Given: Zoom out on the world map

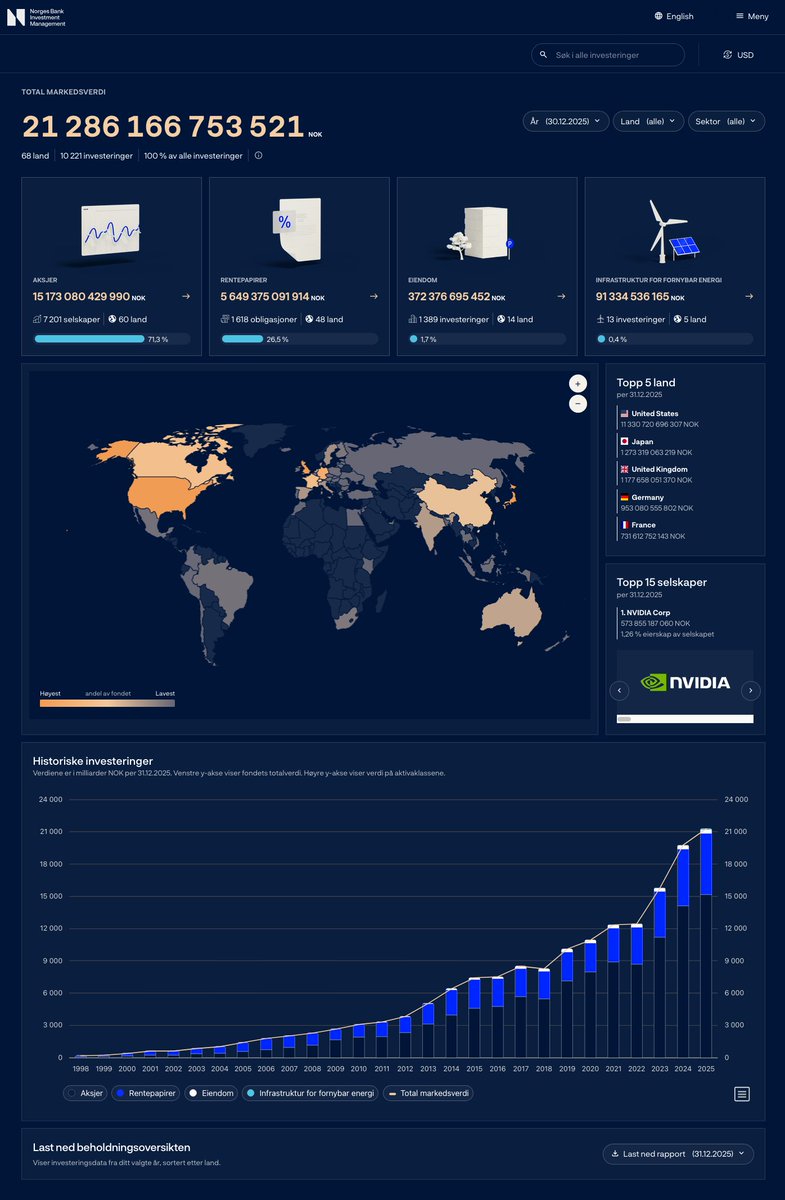Looking at the screenshot, I should coord(577,404).
